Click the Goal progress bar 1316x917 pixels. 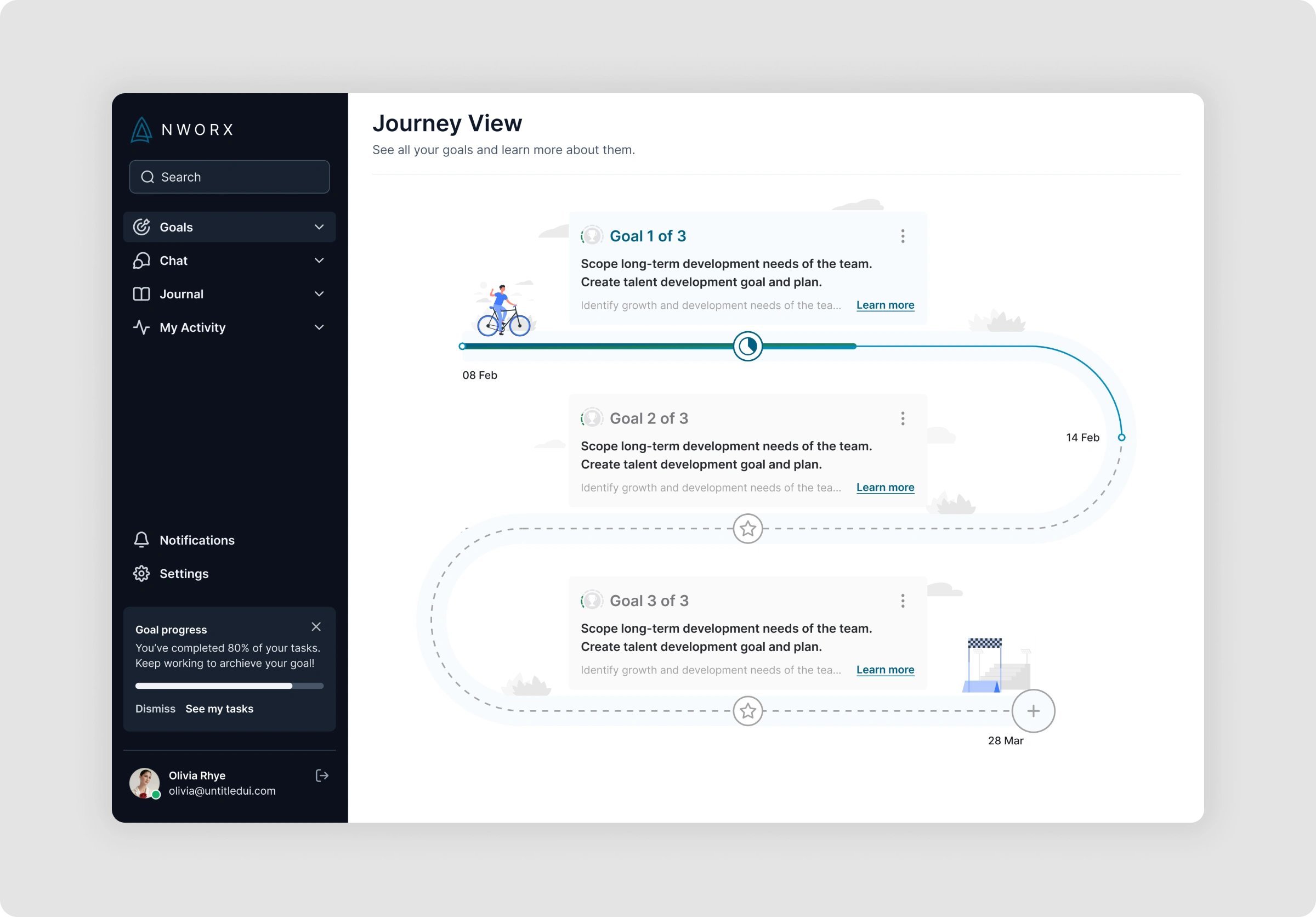click(x=229, y=686)
